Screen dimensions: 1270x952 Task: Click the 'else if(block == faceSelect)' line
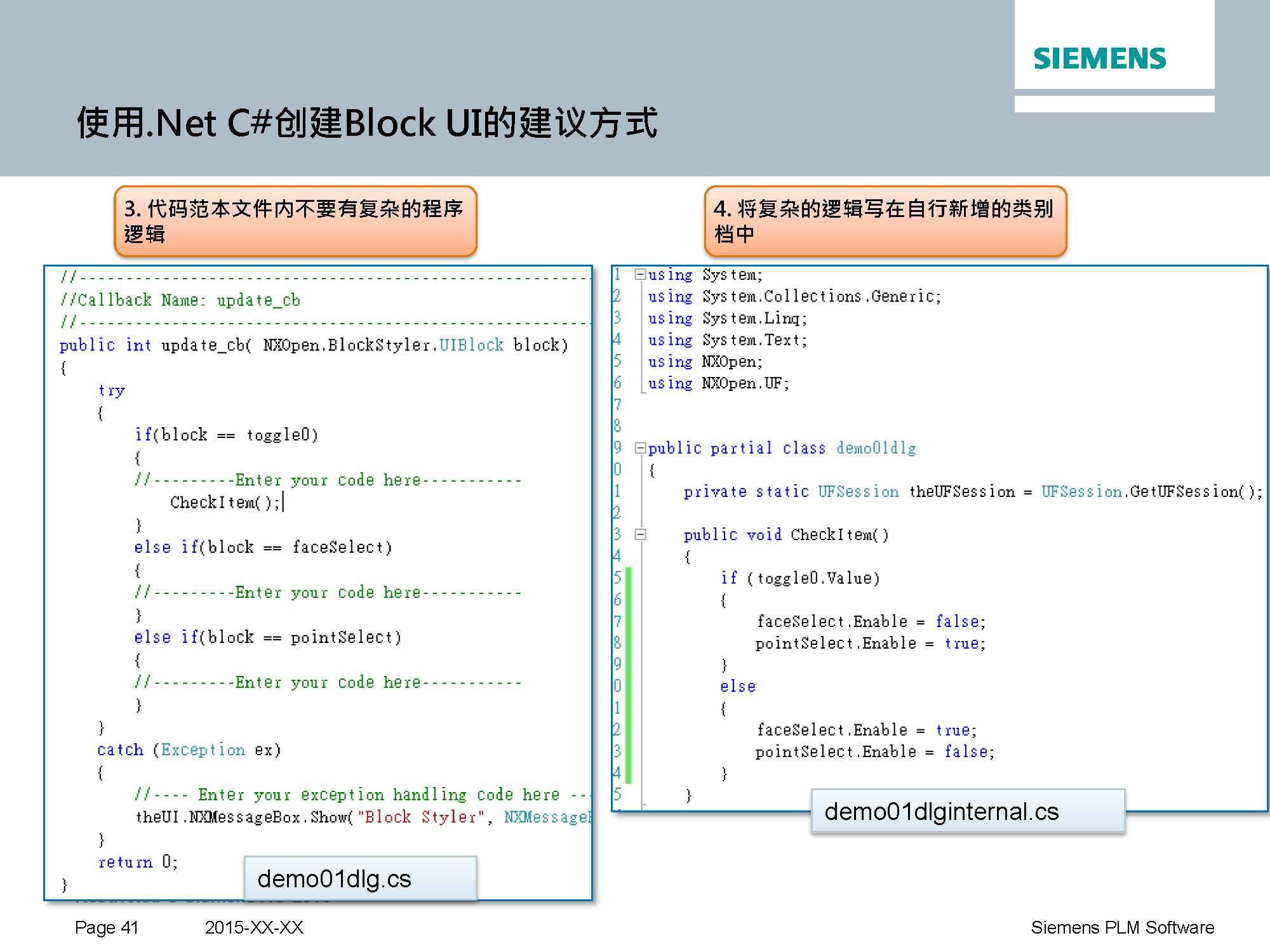(264, 547)
